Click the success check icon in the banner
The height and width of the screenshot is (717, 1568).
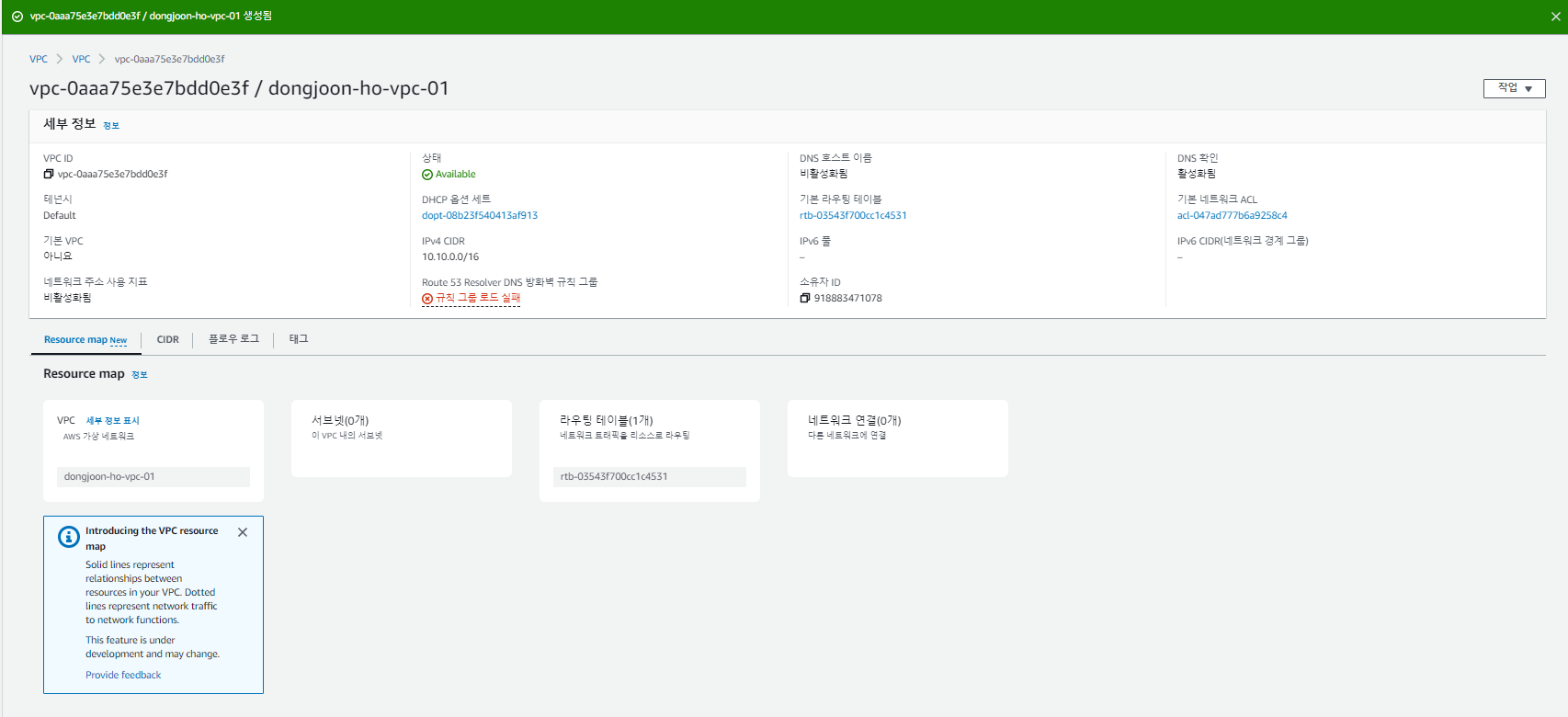pos(17,17)
